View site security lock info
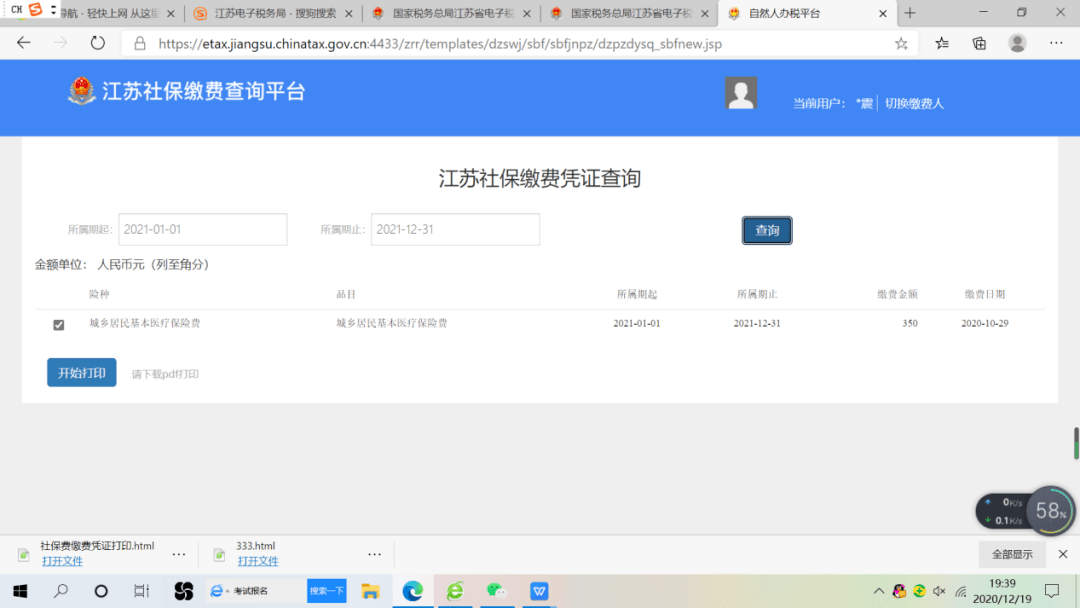This screenshot has height=608, width=1080. coord(140,43)
